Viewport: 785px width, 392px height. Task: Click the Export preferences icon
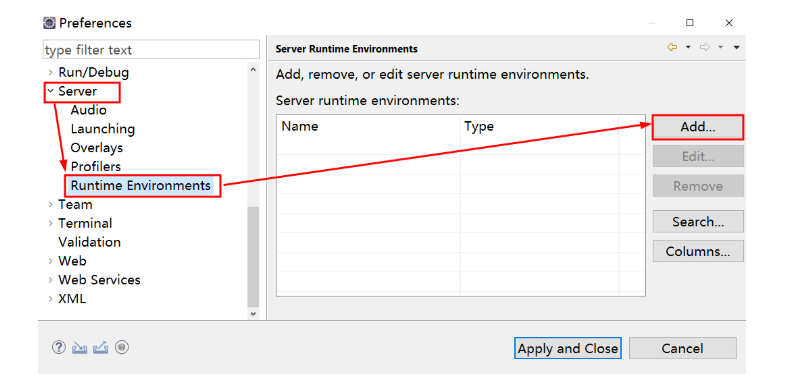[x=100, y=347]
